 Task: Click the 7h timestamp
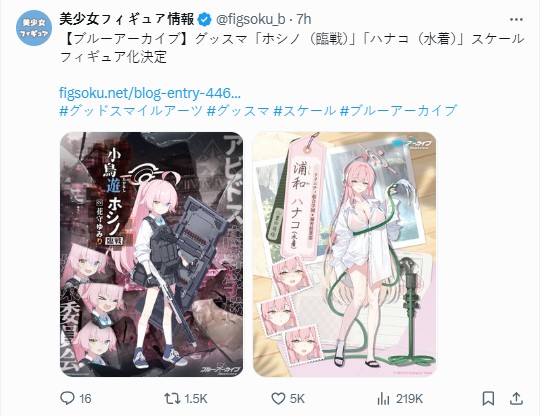[x=304, y=20]
